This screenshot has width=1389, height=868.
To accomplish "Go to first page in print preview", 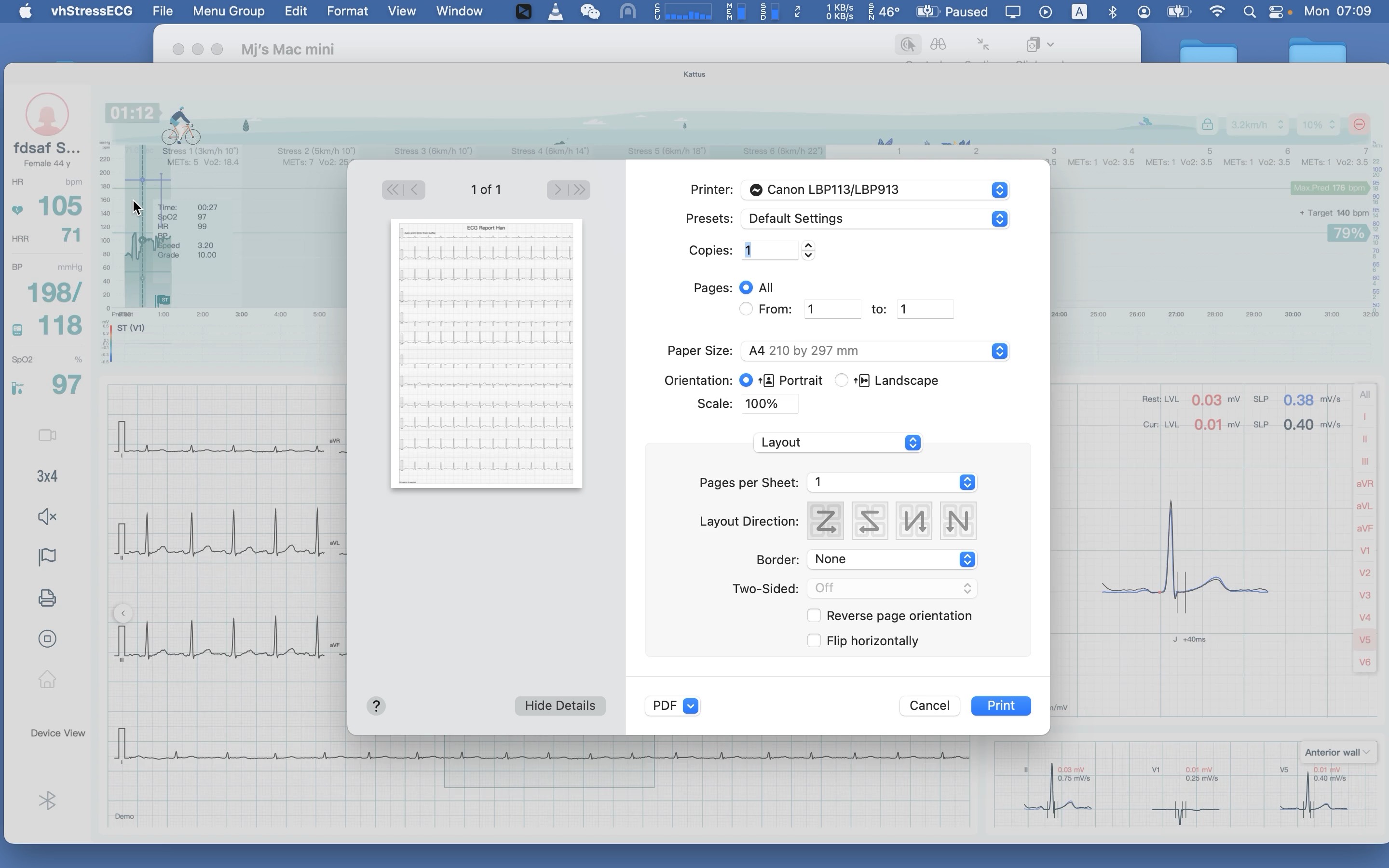I will pyautogui.click(x=393, y=190).
